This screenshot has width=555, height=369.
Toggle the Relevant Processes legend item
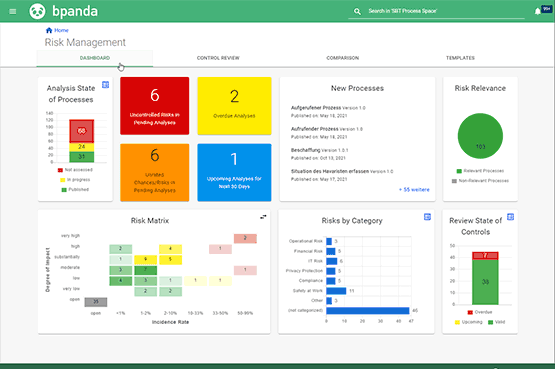click(480, 171)
